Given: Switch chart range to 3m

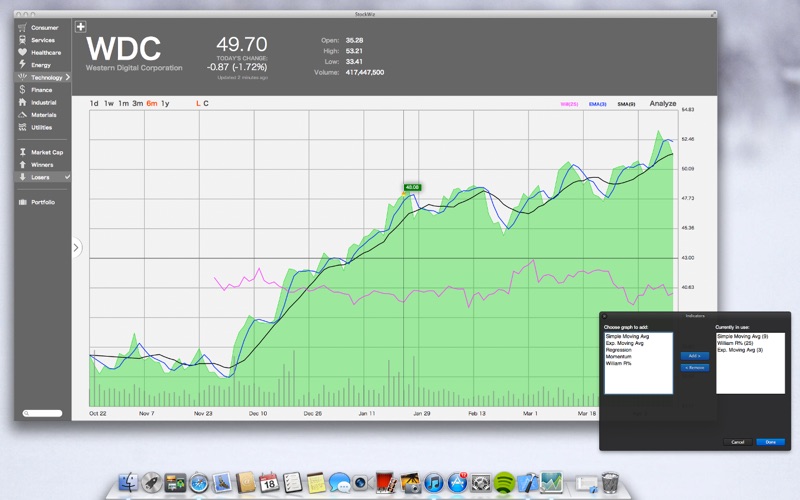Looking at the screenshot, I should (138, 103).
